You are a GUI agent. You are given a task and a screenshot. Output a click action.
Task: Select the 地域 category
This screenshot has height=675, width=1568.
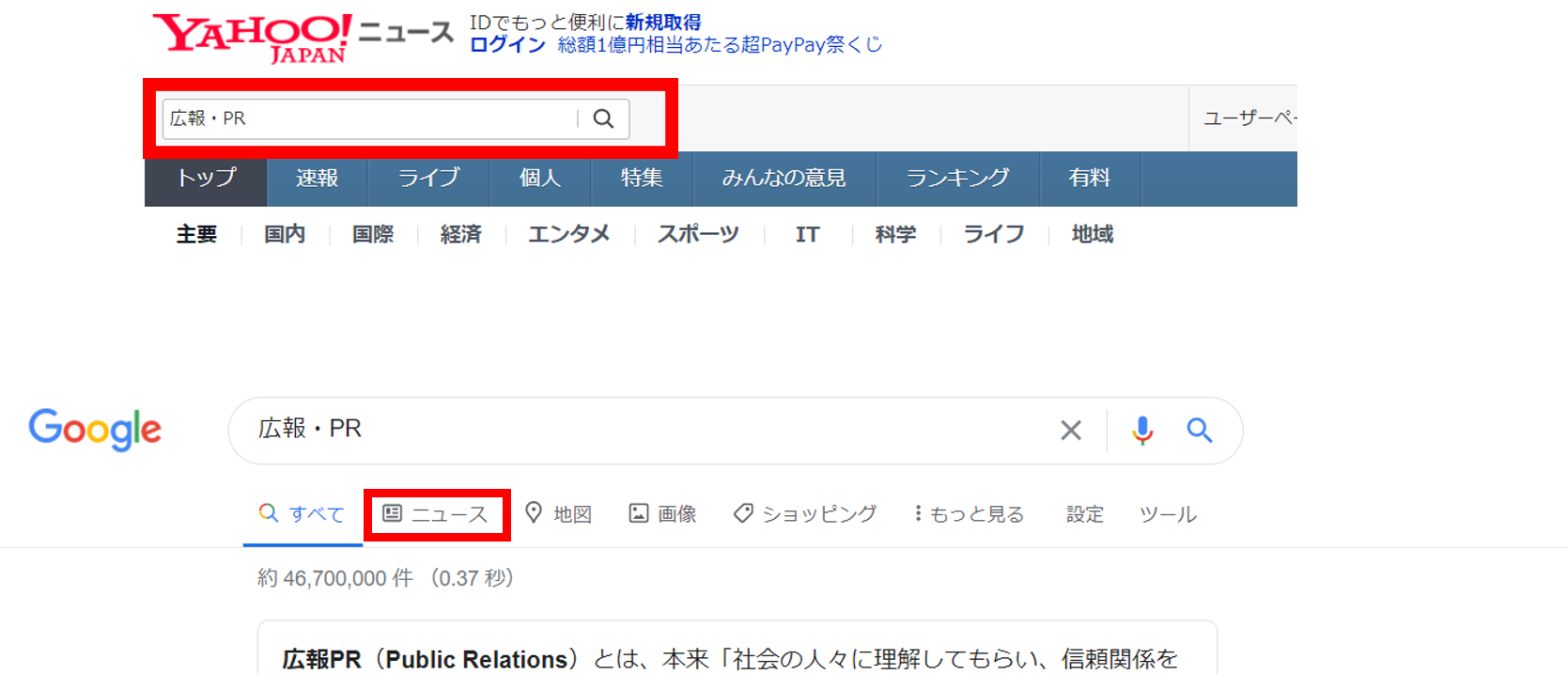tap(1093, 234)
